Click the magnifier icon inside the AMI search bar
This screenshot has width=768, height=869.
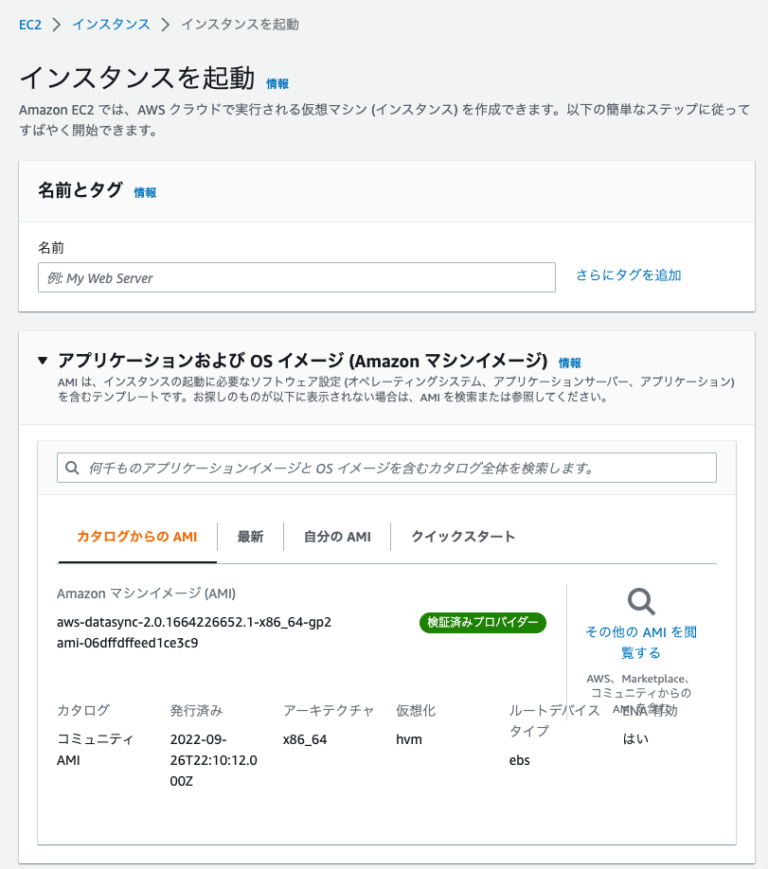click(71, 467)
